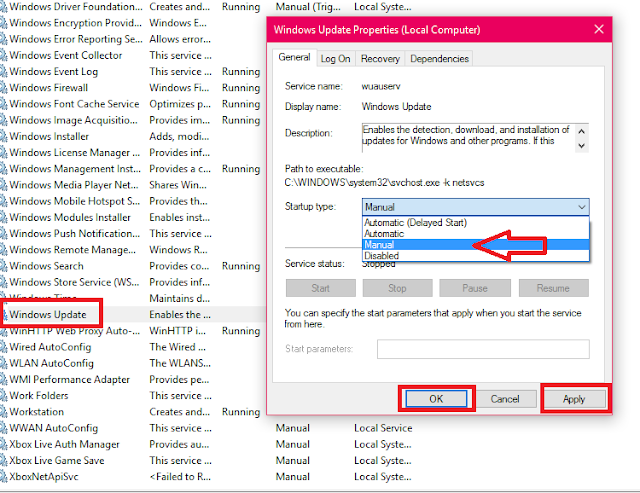Select Disabled in the startup type list
This screenshot has width=640, height=493.
click(381, 256)
